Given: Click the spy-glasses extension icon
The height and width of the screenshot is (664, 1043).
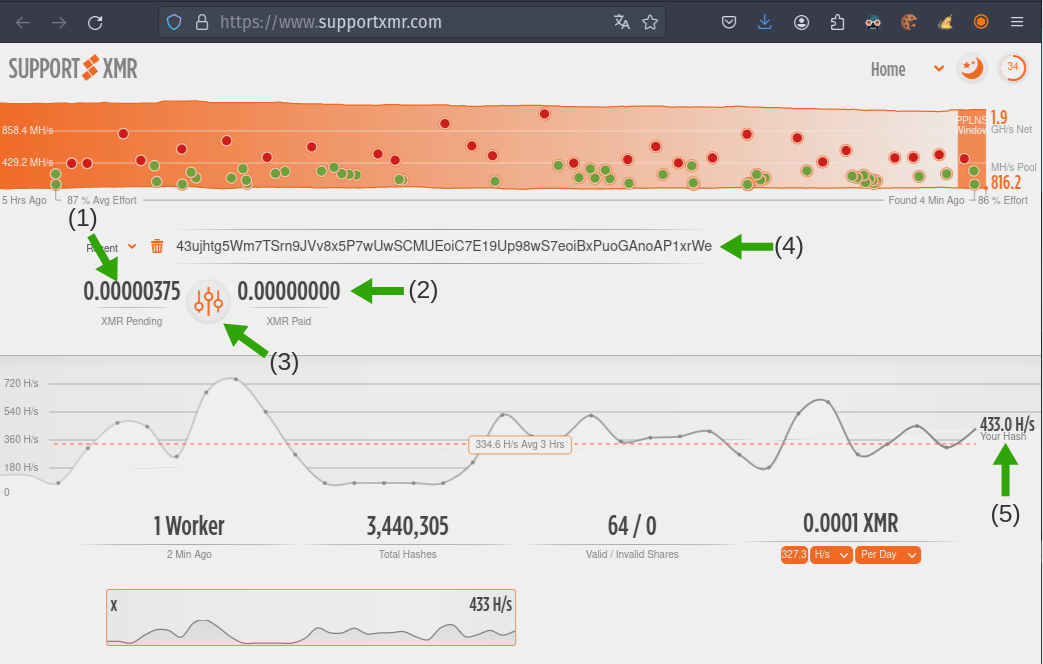Looking at the screenshot, I should [x=873, y=22].
